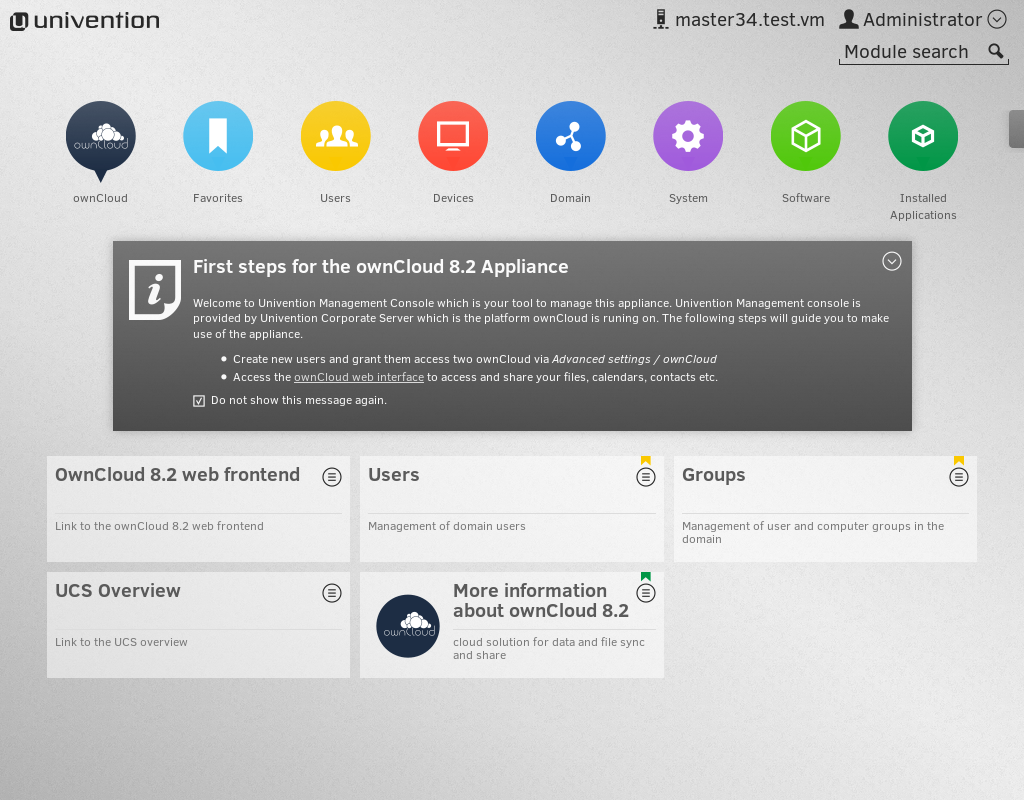This screenshot has height=800, width=1024.
Task: Toggle yellow favorite bookmark on Users tile
Action: (646, 461)
